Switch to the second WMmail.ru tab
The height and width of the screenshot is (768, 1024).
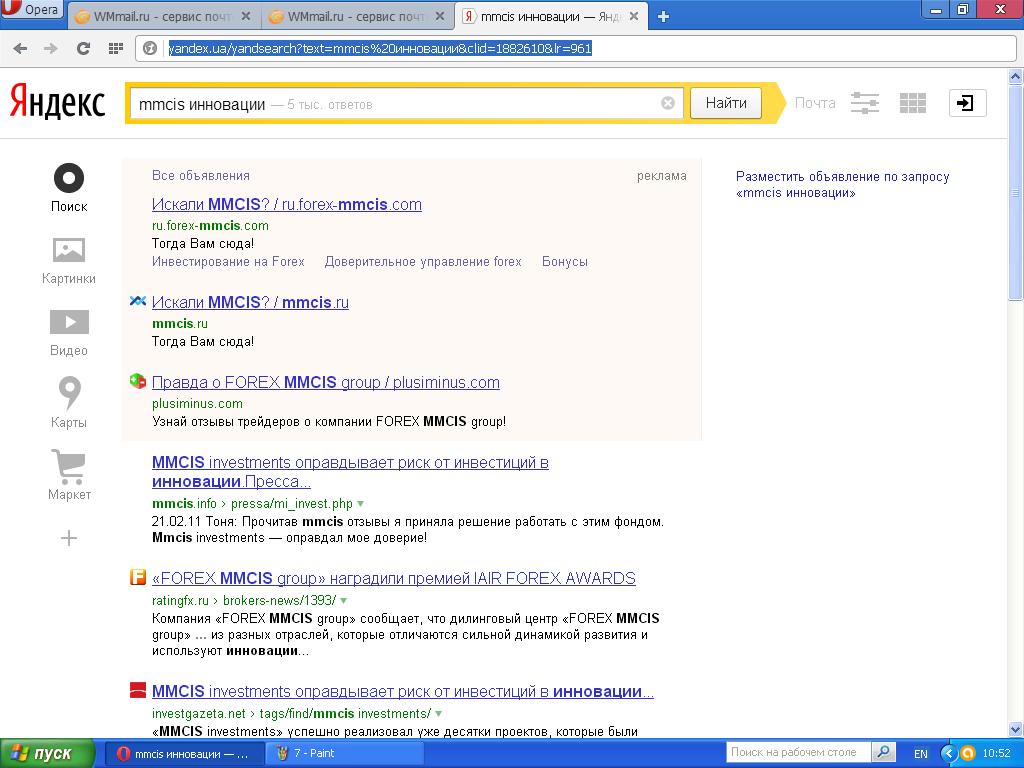[x=358, y=17]
